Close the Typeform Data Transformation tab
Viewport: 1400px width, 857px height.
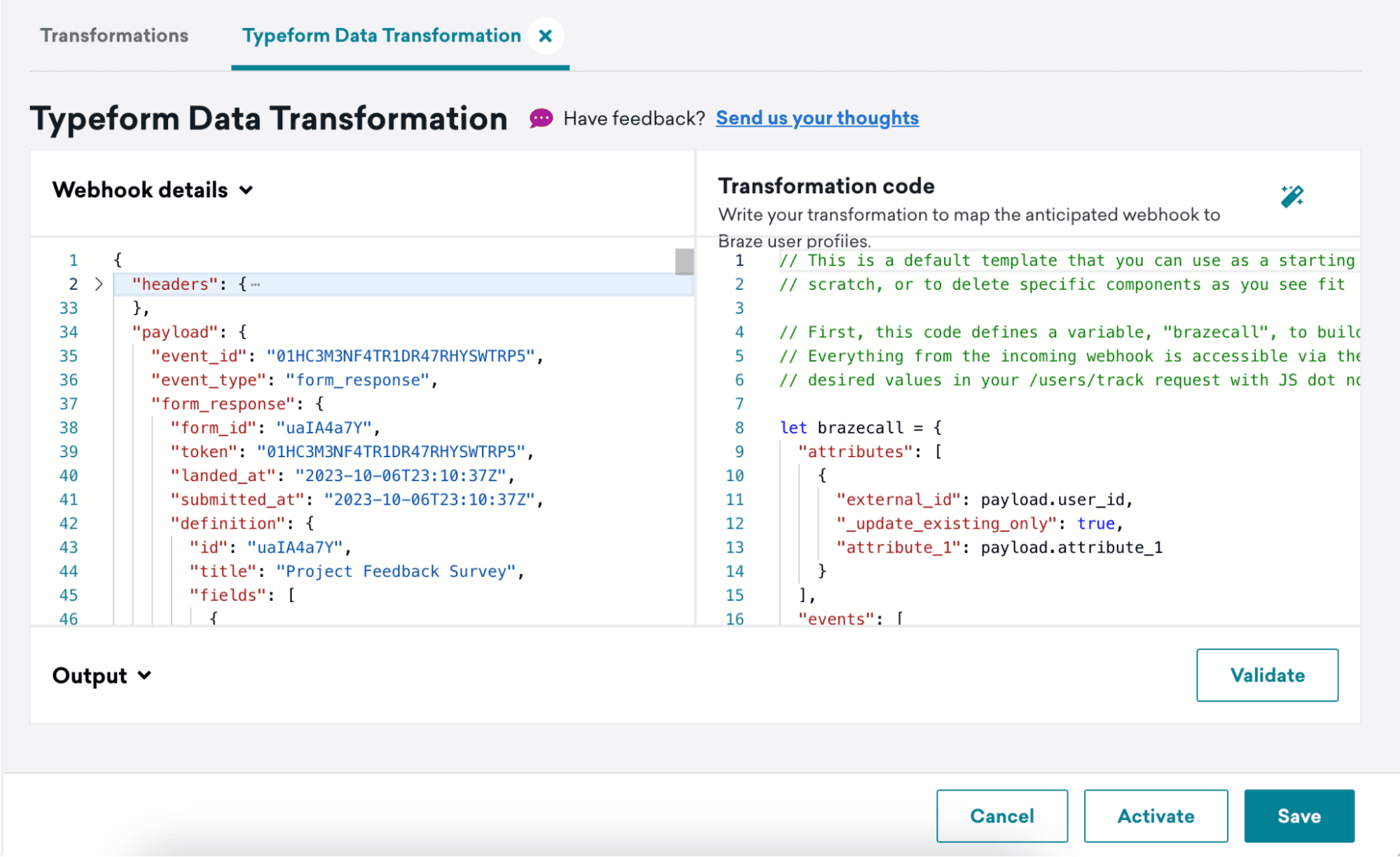pos(546,36)
